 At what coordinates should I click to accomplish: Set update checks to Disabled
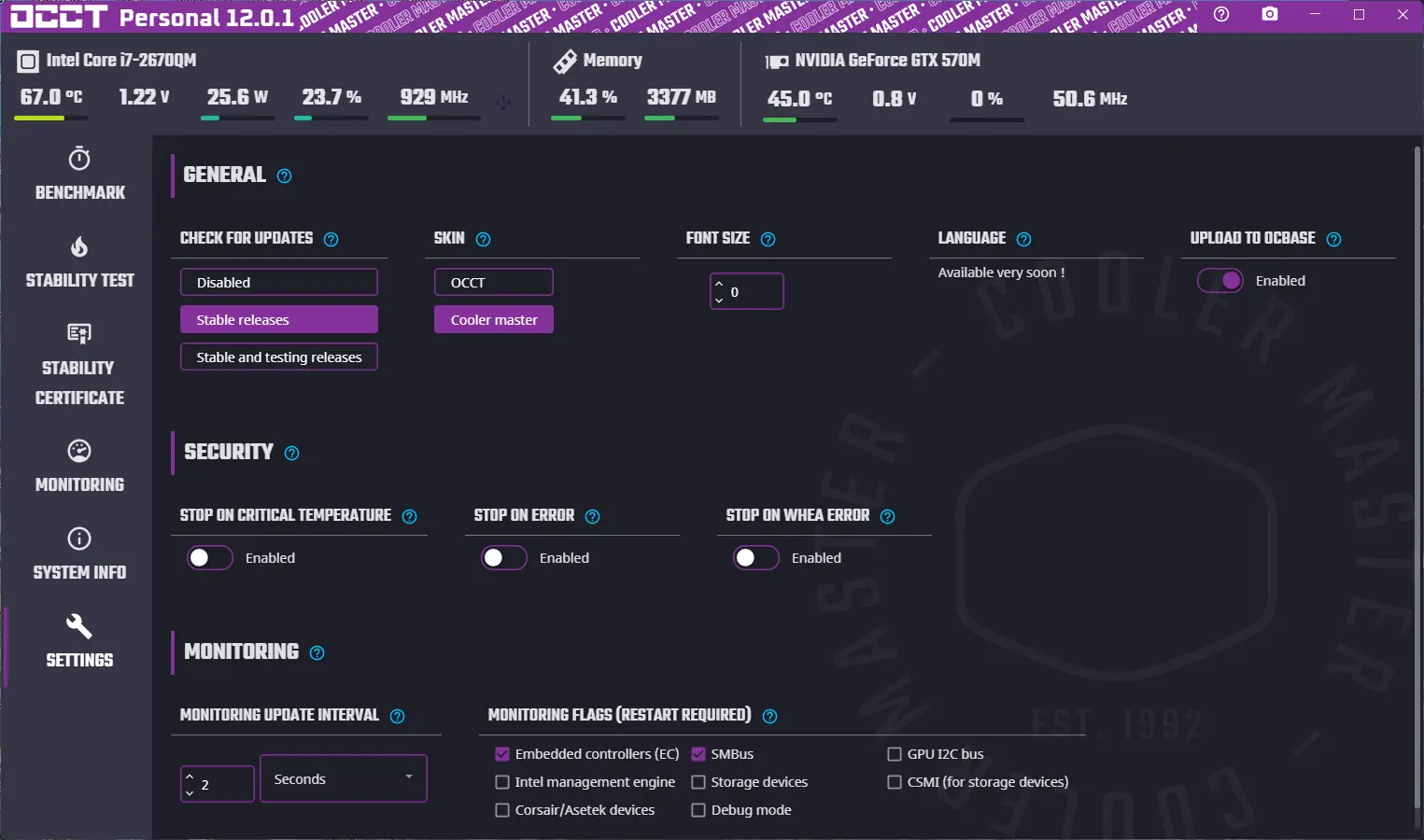tap(279, 282)
